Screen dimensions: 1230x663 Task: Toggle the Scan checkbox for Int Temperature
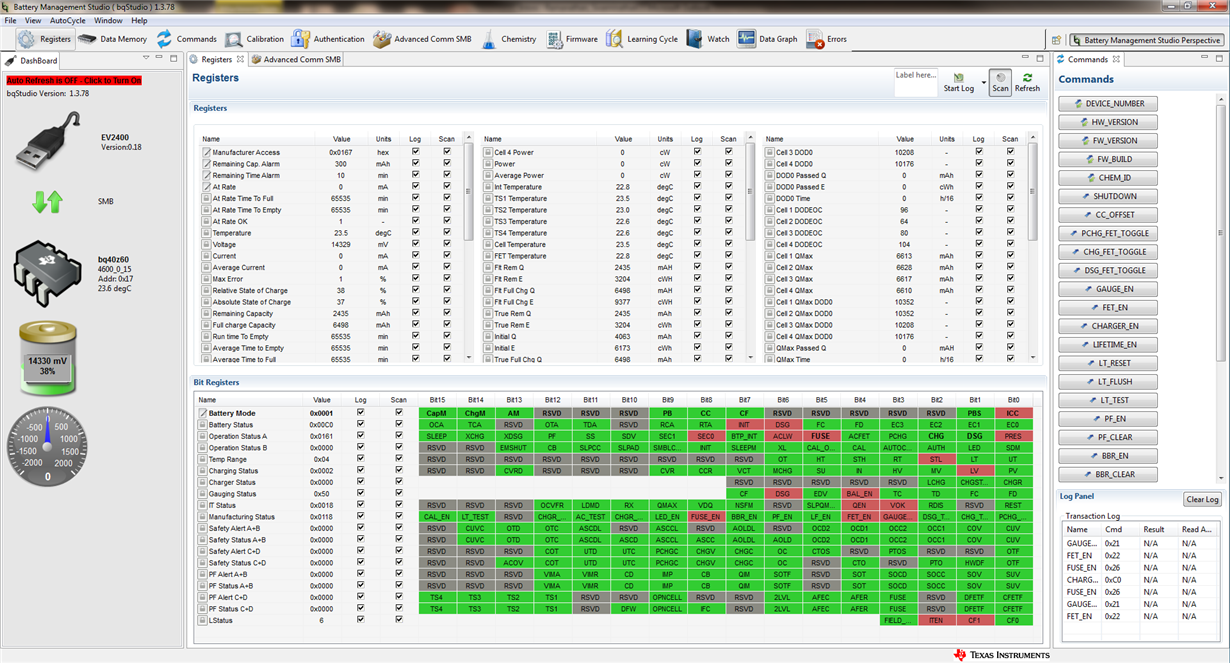pyautogui.click(x=729, y=187)
